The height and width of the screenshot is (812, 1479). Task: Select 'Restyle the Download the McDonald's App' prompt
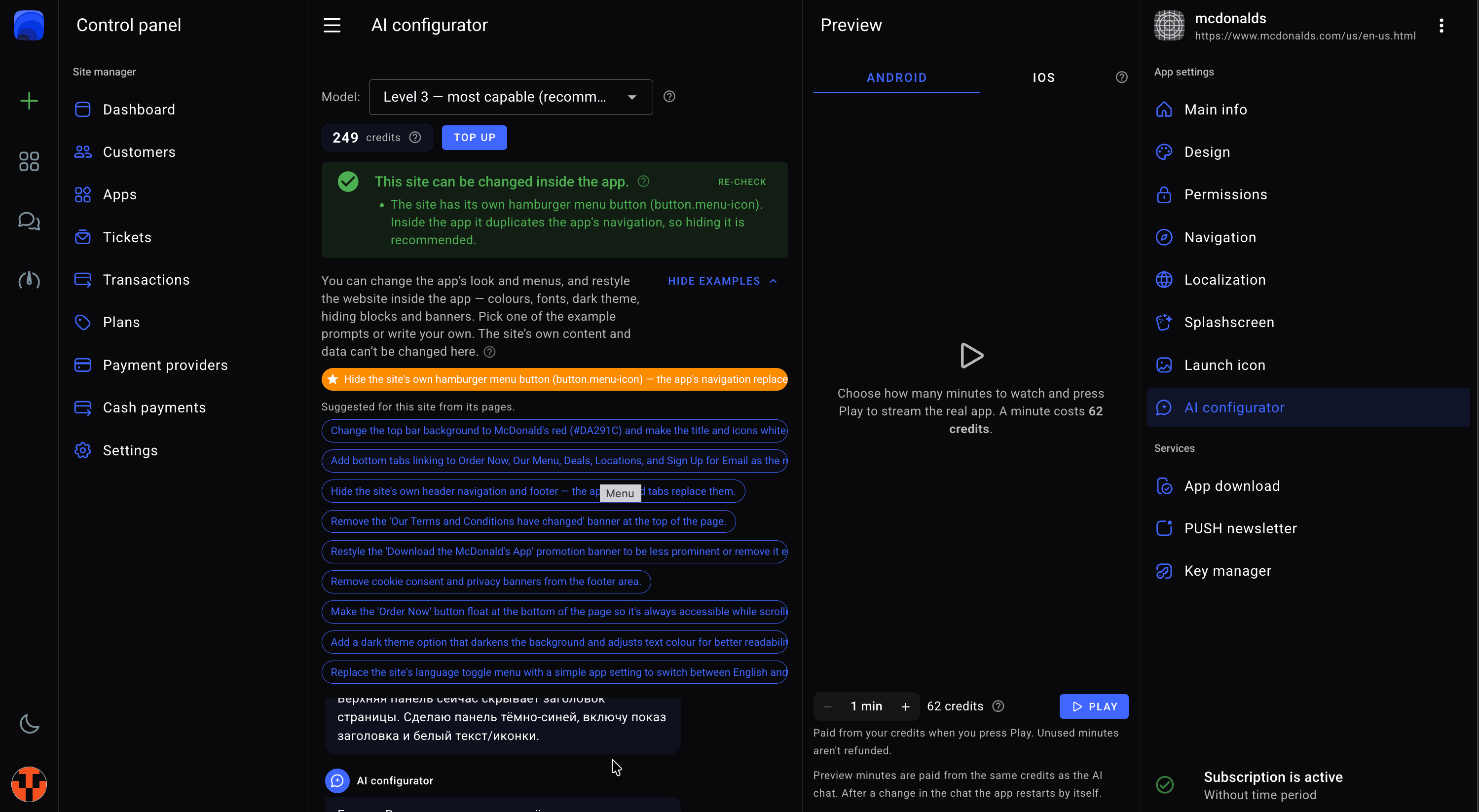[555, 552]
